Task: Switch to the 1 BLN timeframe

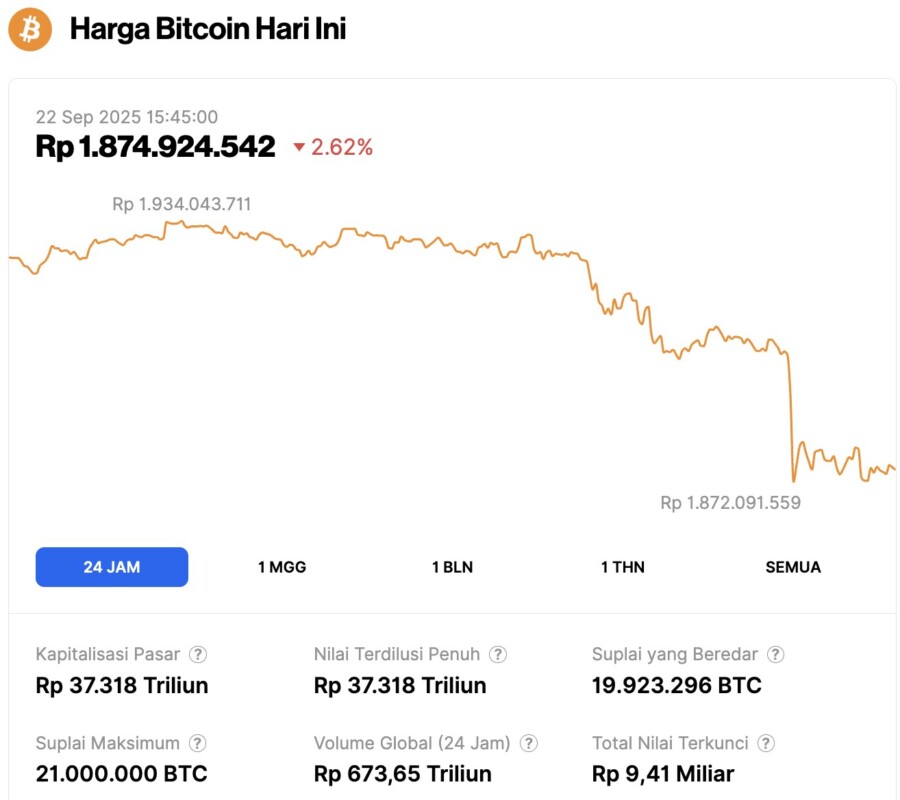Action: pyautogui.click(x=451, y=567)
